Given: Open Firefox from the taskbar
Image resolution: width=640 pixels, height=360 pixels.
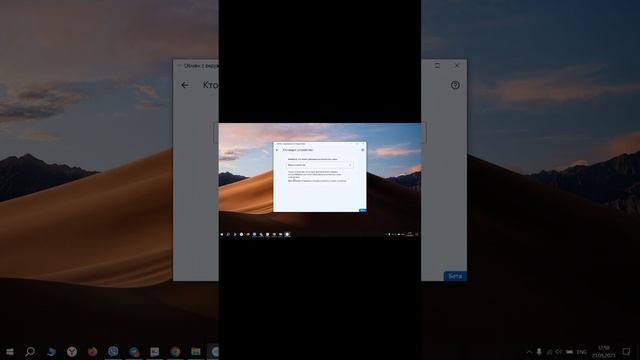Looking at the screenshot, I should (x=93, y=351).
